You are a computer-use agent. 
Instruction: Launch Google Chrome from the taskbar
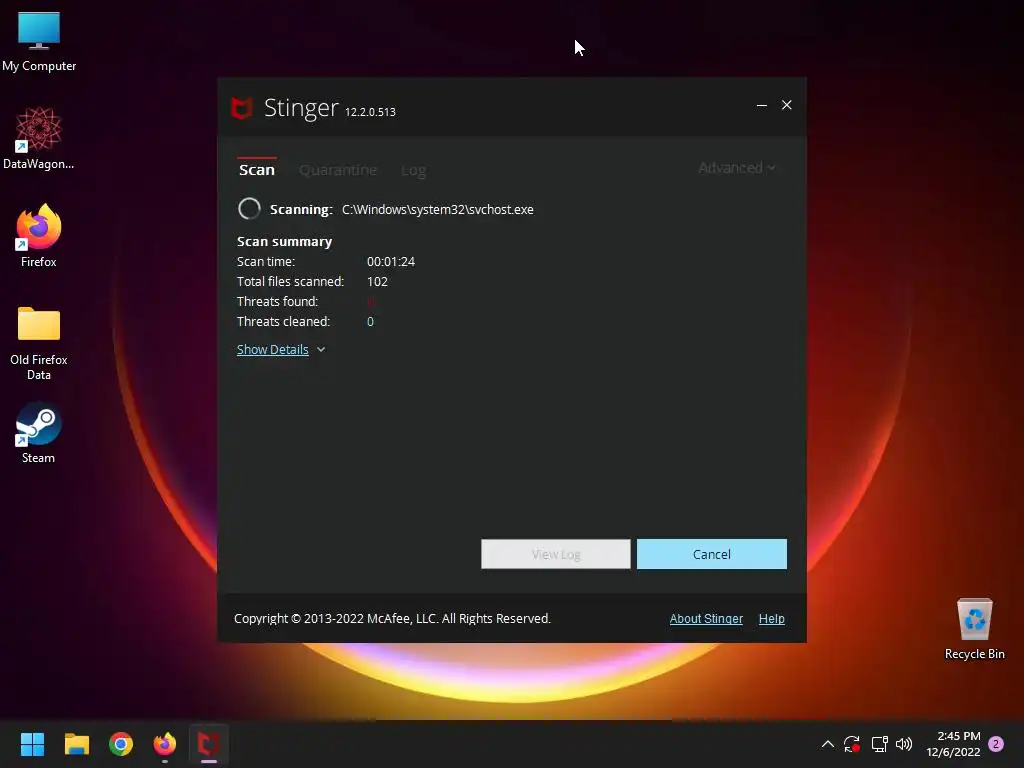click(x=121, y=744)
